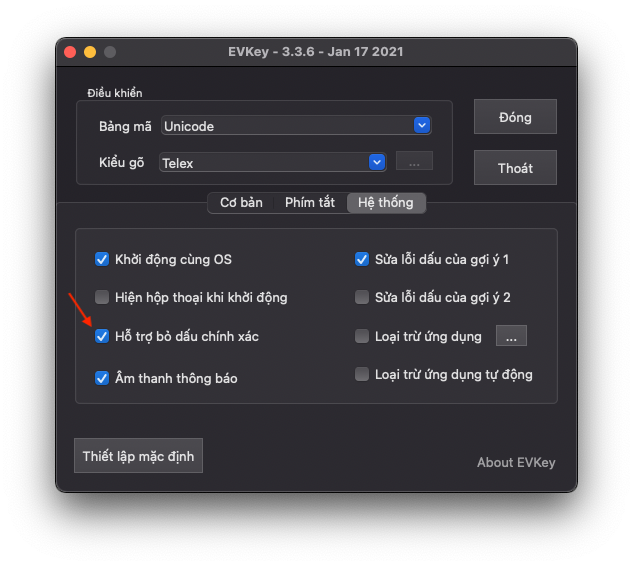
Task: Uncheck Hỗ trợ bỏ dấu chính xác
Action: point(102,337)
